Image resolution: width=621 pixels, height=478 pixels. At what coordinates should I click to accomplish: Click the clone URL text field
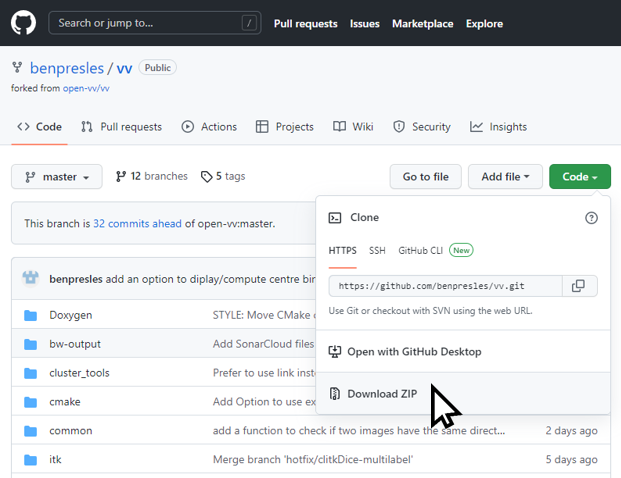tap(446, 286)
